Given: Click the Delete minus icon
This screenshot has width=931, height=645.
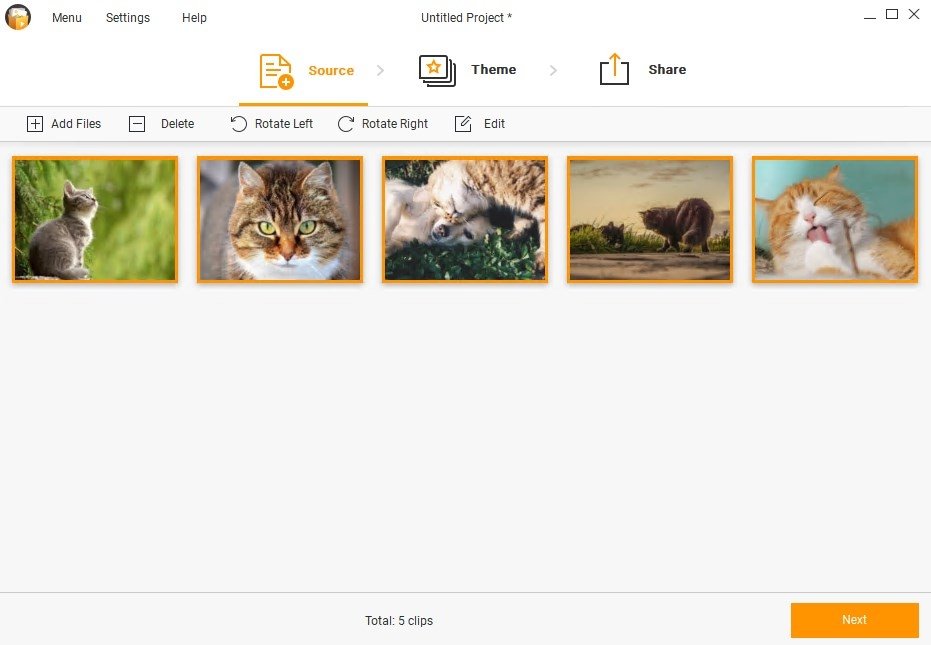Looking at the screenshot, I should (137, 124).
